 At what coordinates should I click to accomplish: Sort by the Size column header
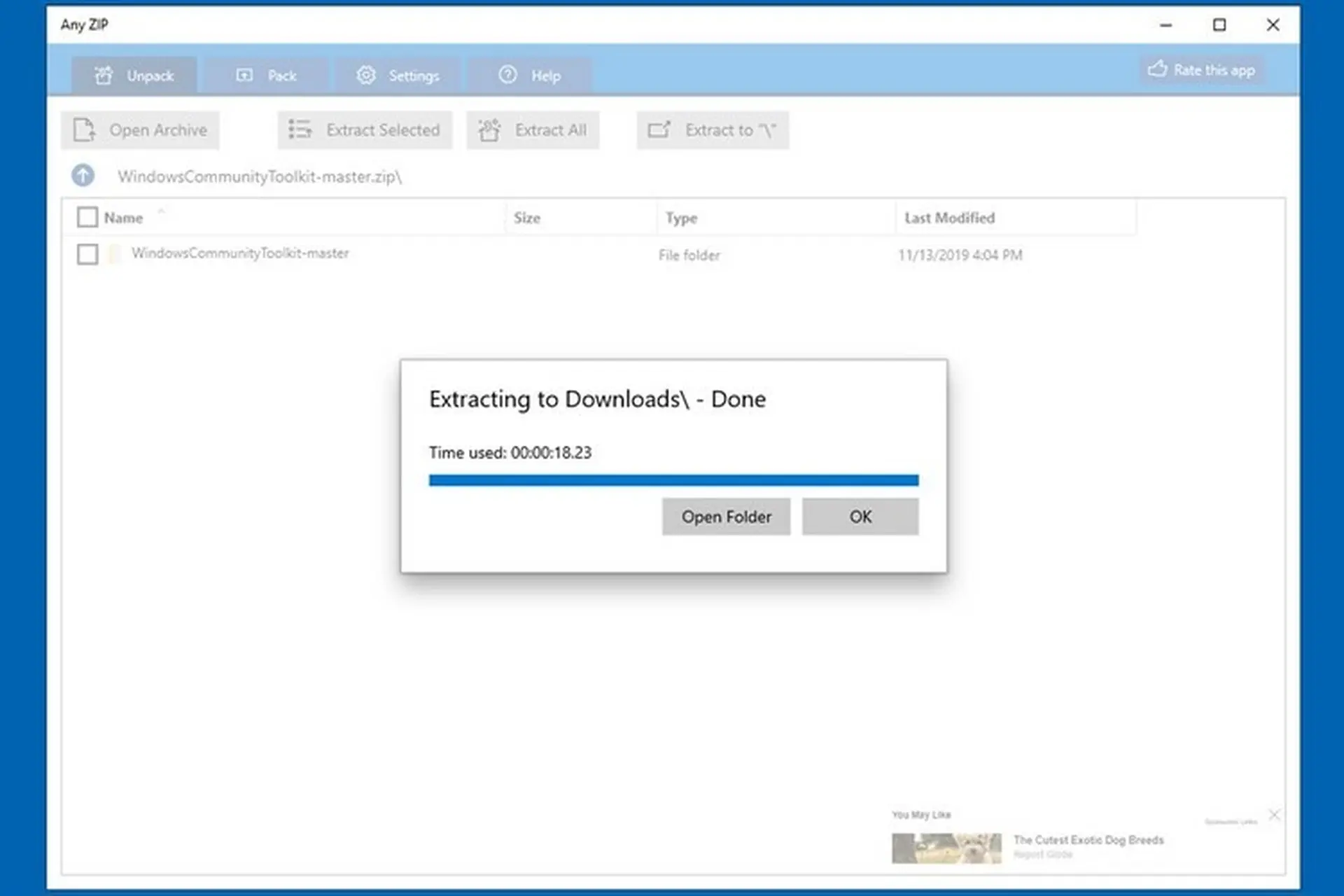527,218
